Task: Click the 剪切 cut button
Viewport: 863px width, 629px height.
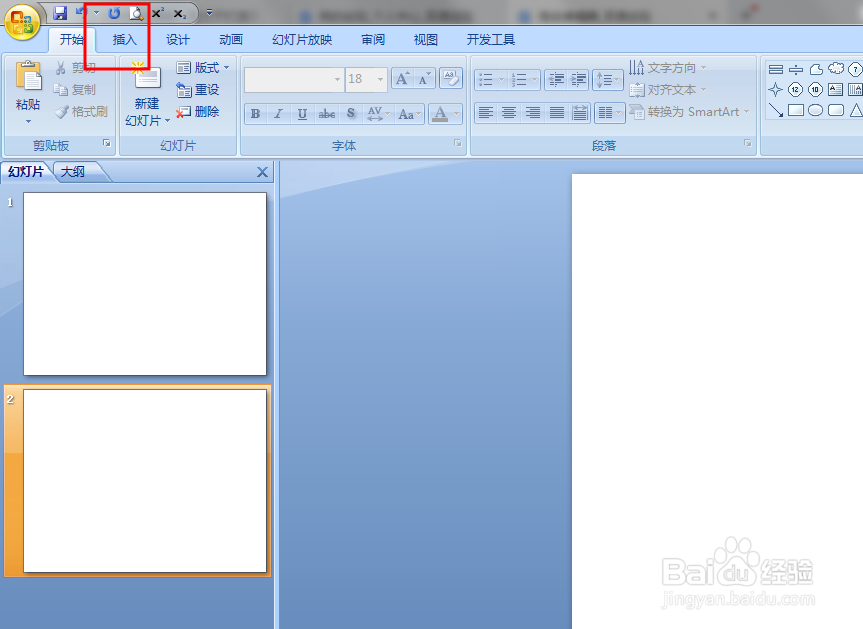Action: click(x=75, y=68)
